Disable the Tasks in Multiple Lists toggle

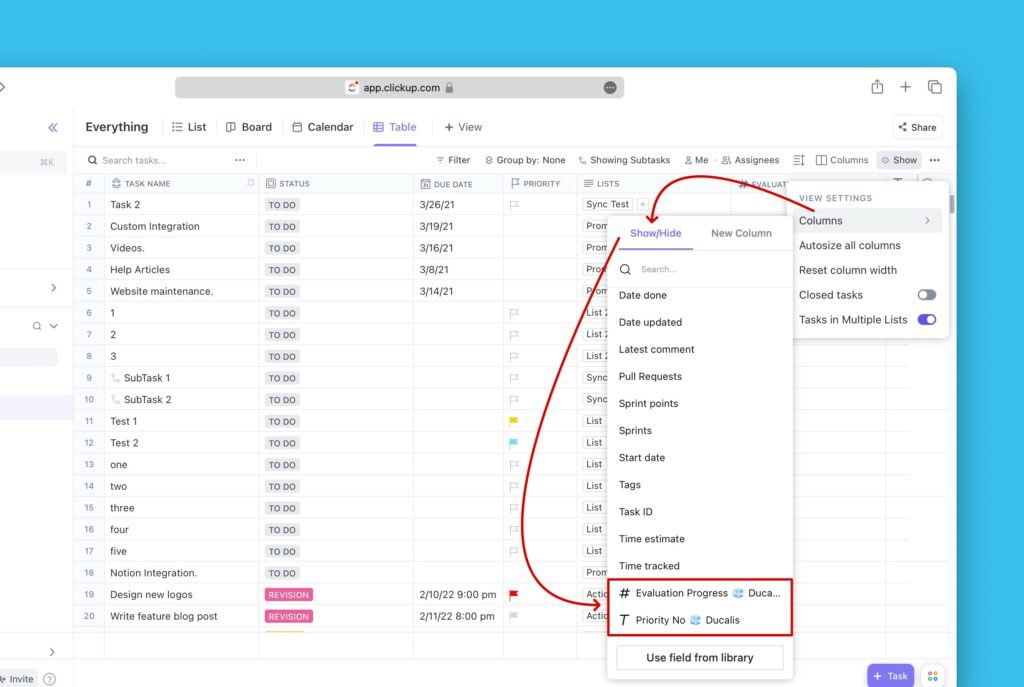tap(926, 320)
